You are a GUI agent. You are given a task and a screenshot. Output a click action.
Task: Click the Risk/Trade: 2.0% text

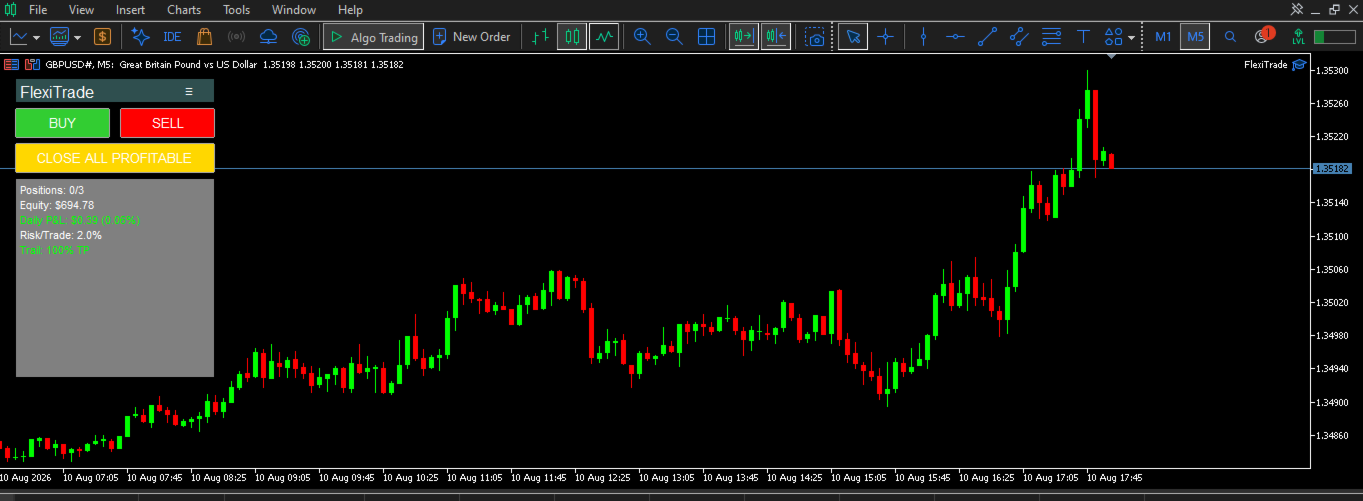61,235
